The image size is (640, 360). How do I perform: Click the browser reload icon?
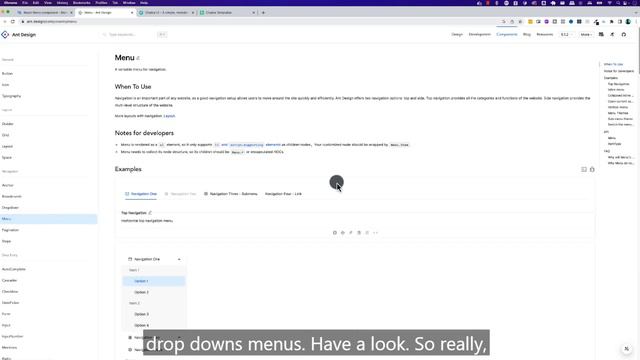13,22
